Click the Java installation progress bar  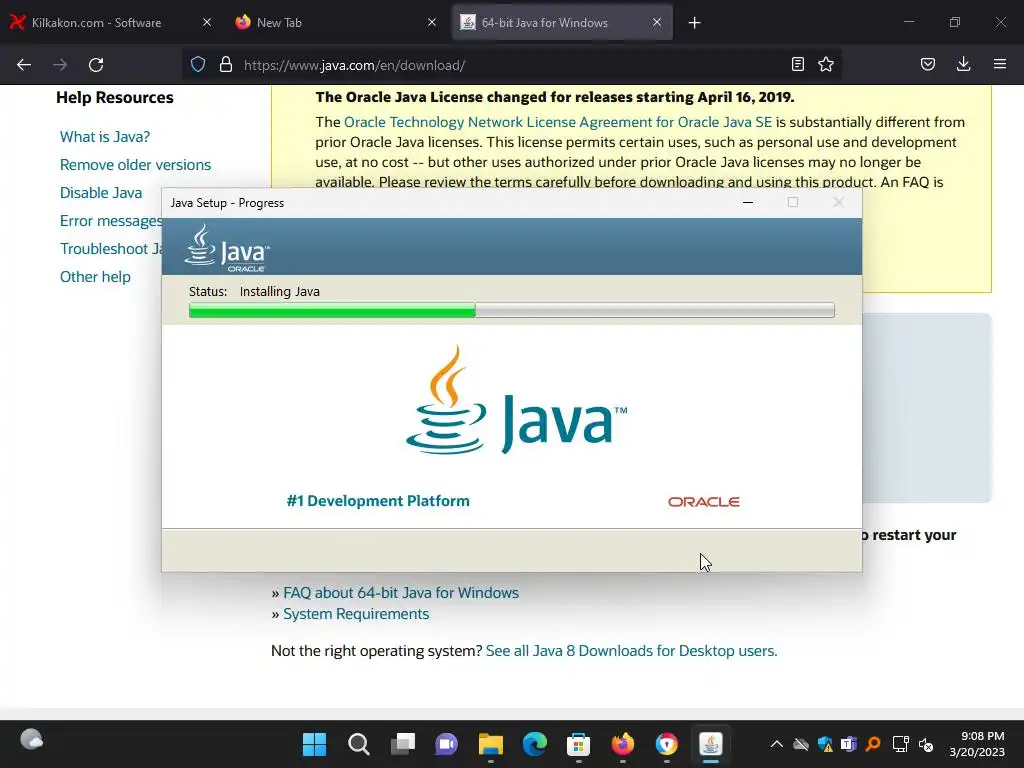[511, 310]
